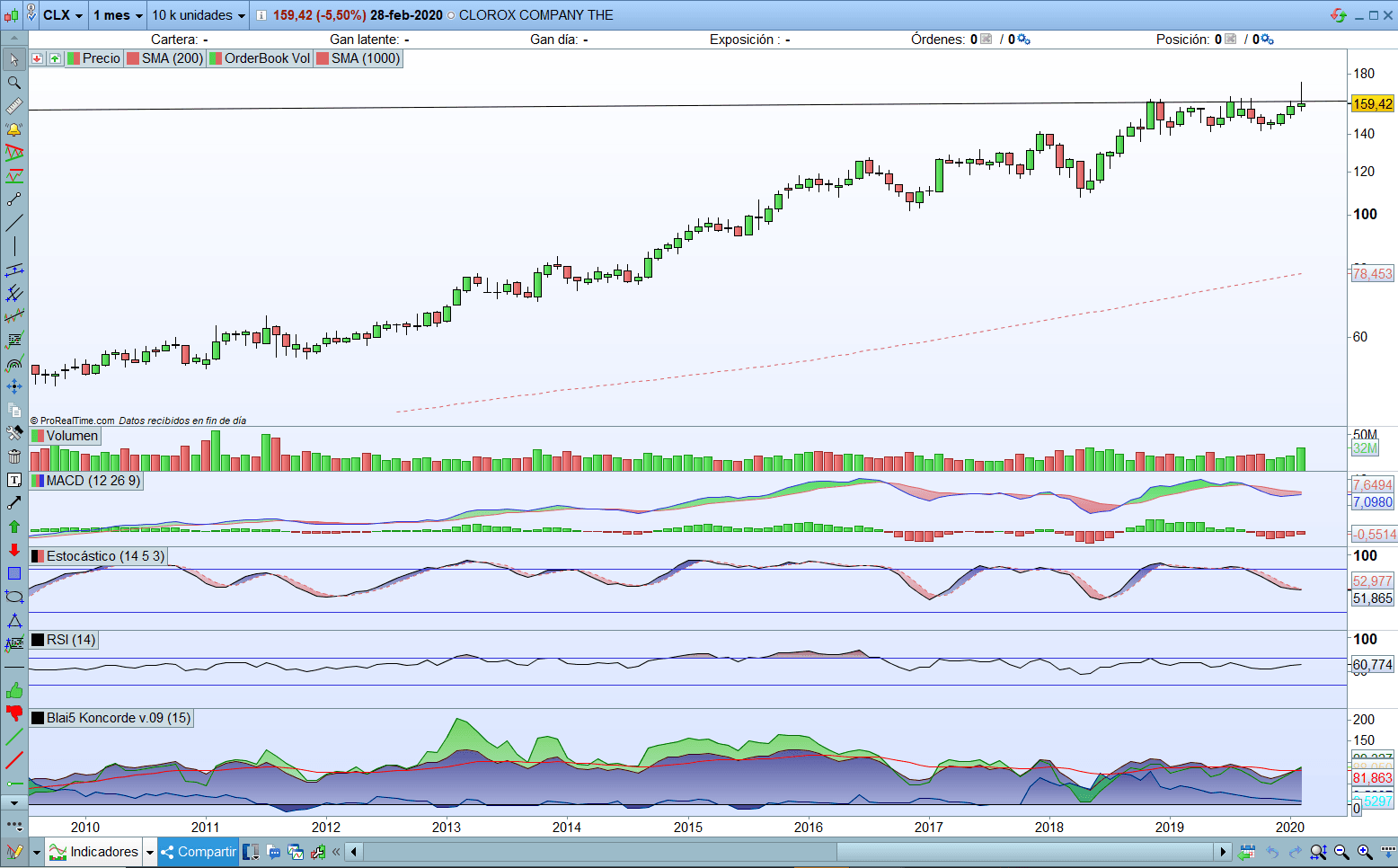Open the Blai5 Koncorde v.09 label
Screen dimensions: 1398x868
(x=111, y=718)
